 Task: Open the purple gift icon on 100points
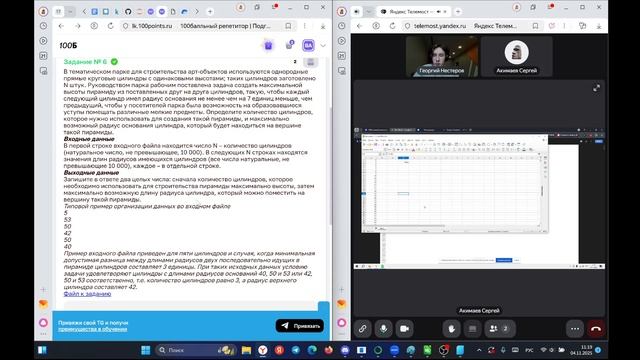268,45
